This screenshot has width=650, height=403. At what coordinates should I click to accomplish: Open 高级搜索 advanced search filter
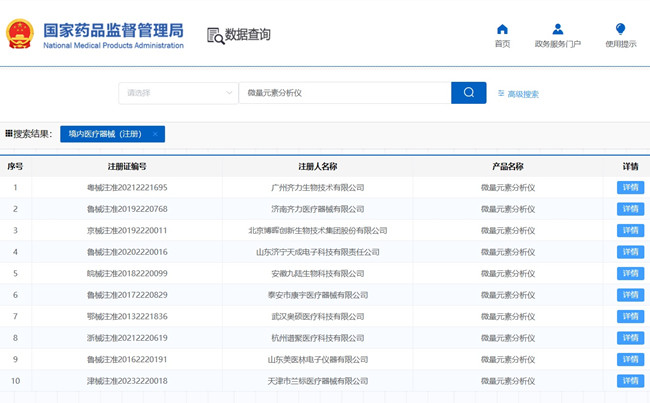(x=518, y=94)
